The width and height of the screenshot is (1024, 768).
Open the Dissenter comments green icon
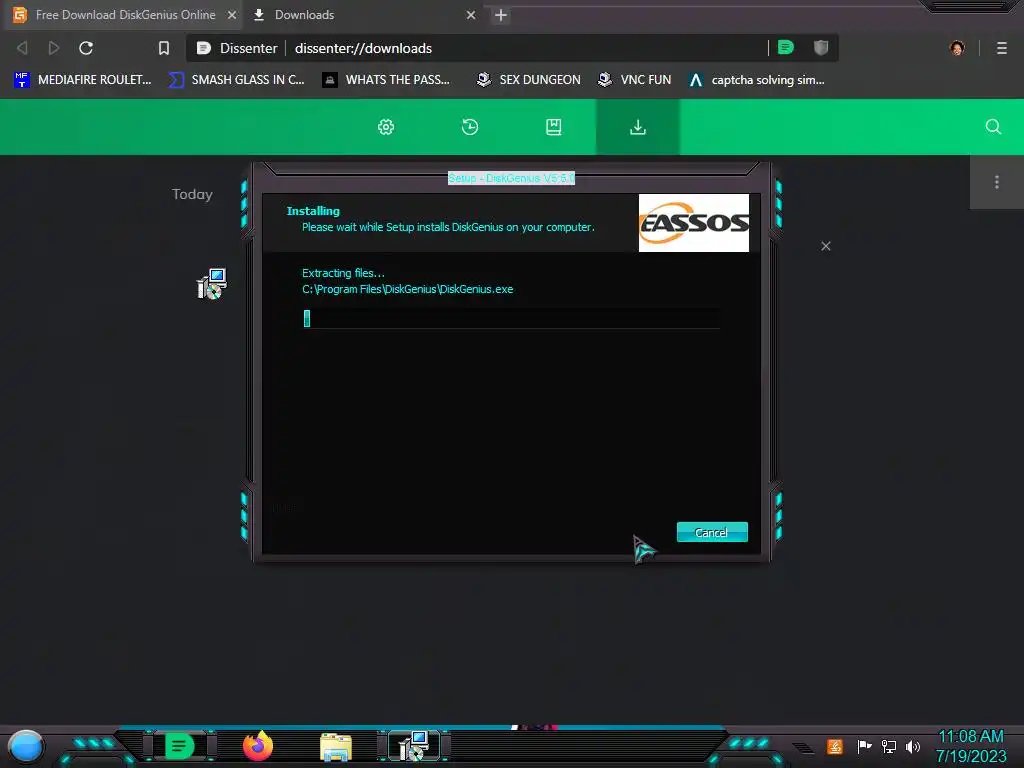point(786,47)
